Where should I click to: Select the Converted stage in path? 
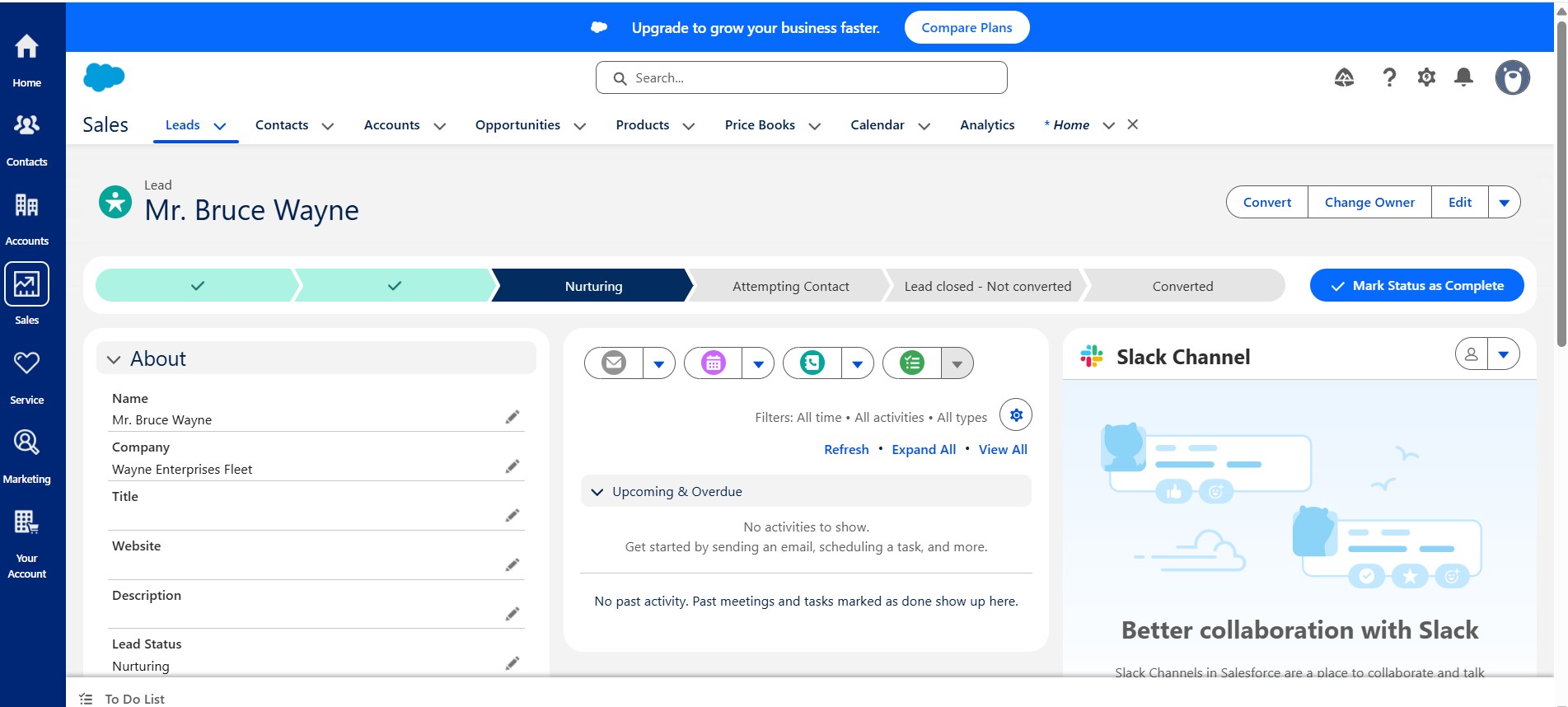[x=1182, y=286]
